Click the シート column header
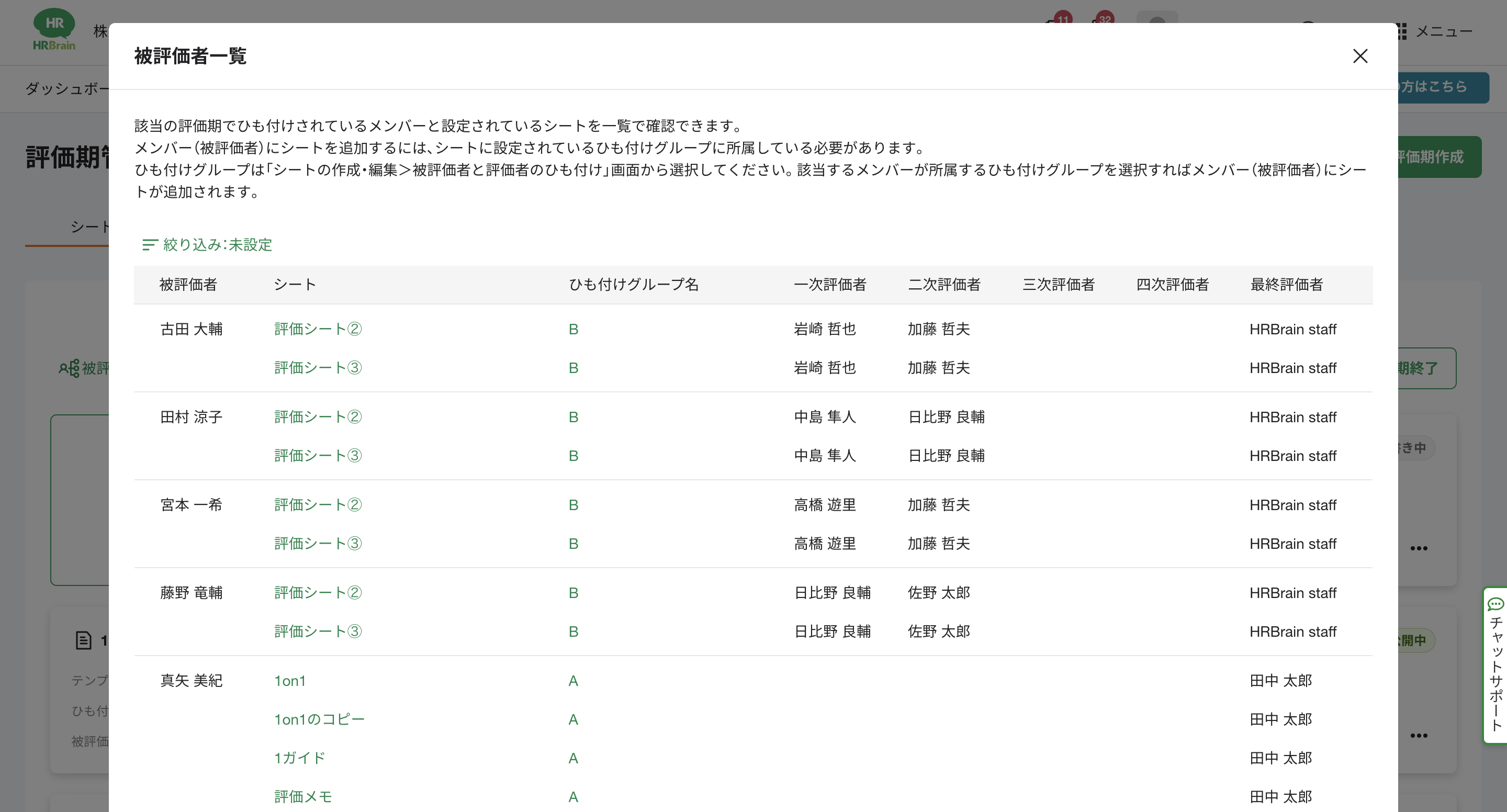 [295, 285]
